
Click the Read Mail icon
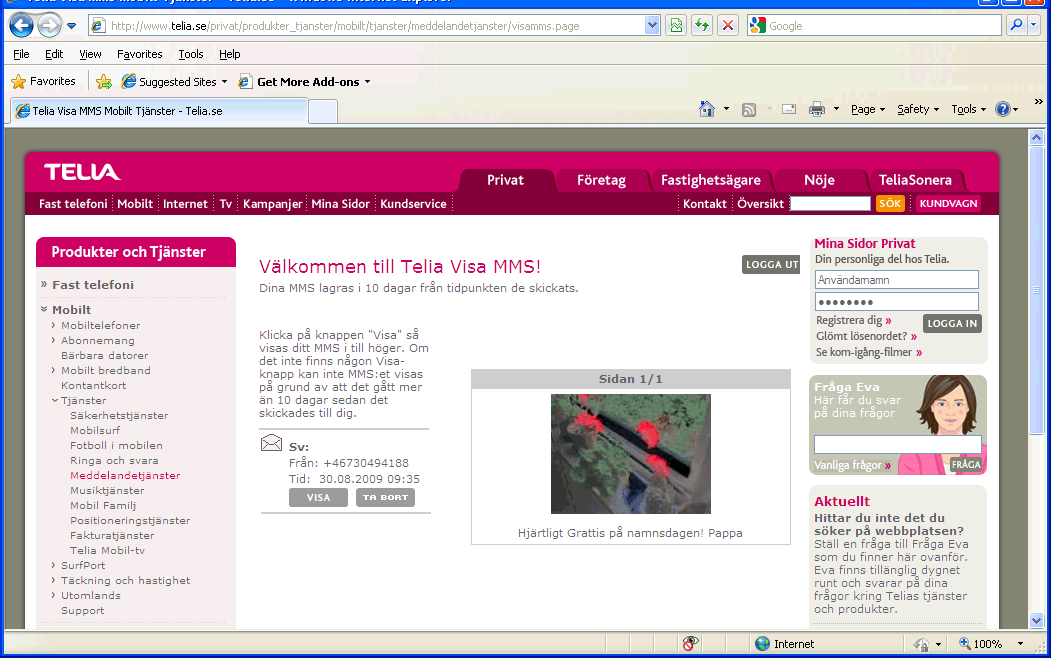(789, 109)
